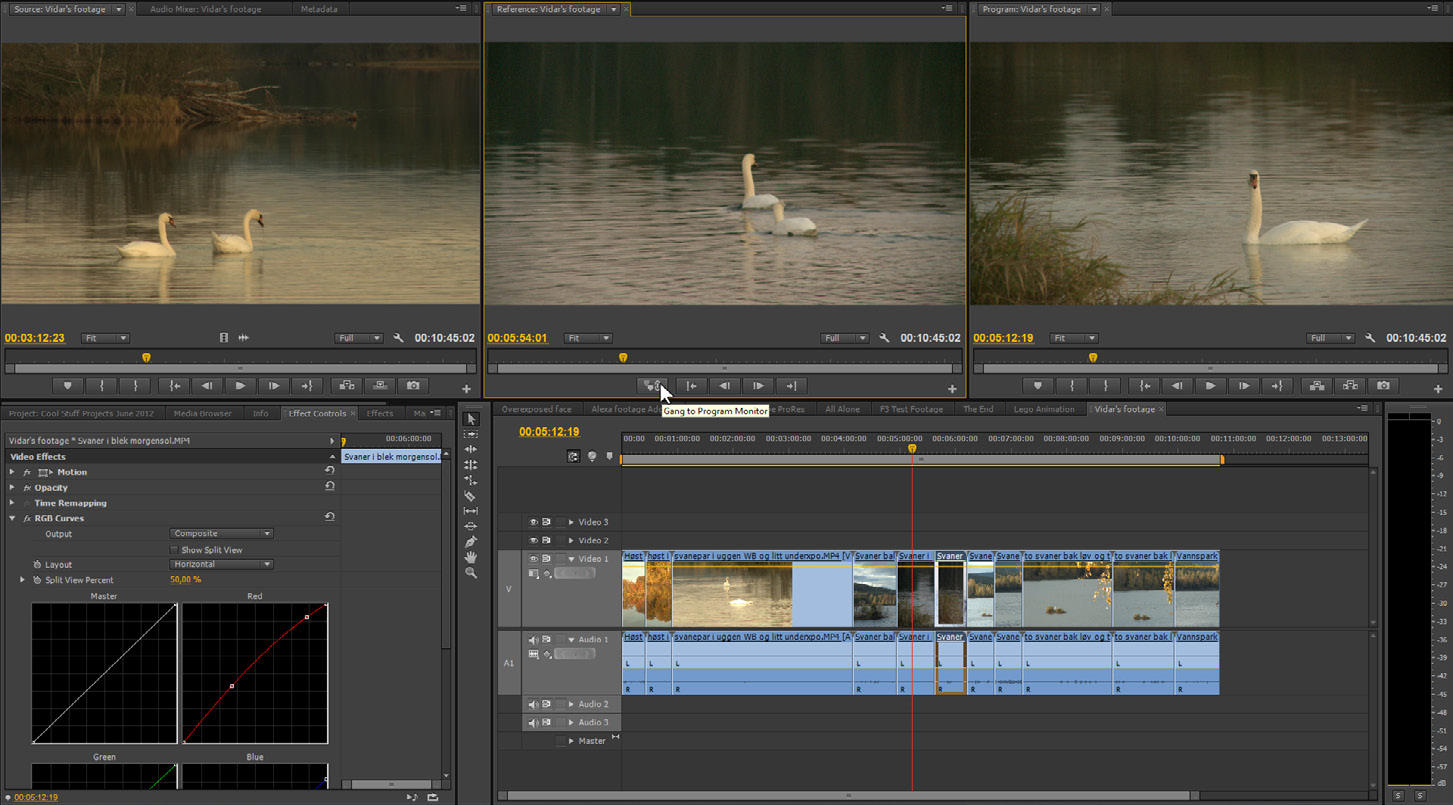The image size is (1453, 805).
Task: Click Overwrite button in Source monitor
Action: 380,385
